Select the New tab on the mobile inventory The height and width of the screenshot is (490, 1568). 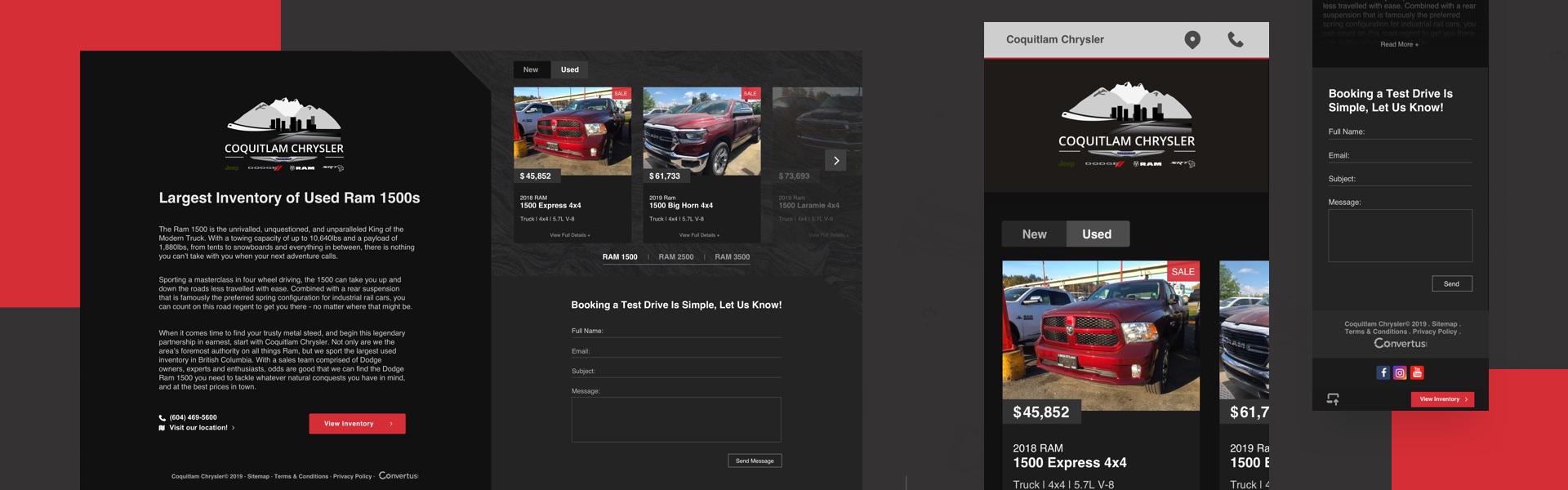(x=1034, y=234)
